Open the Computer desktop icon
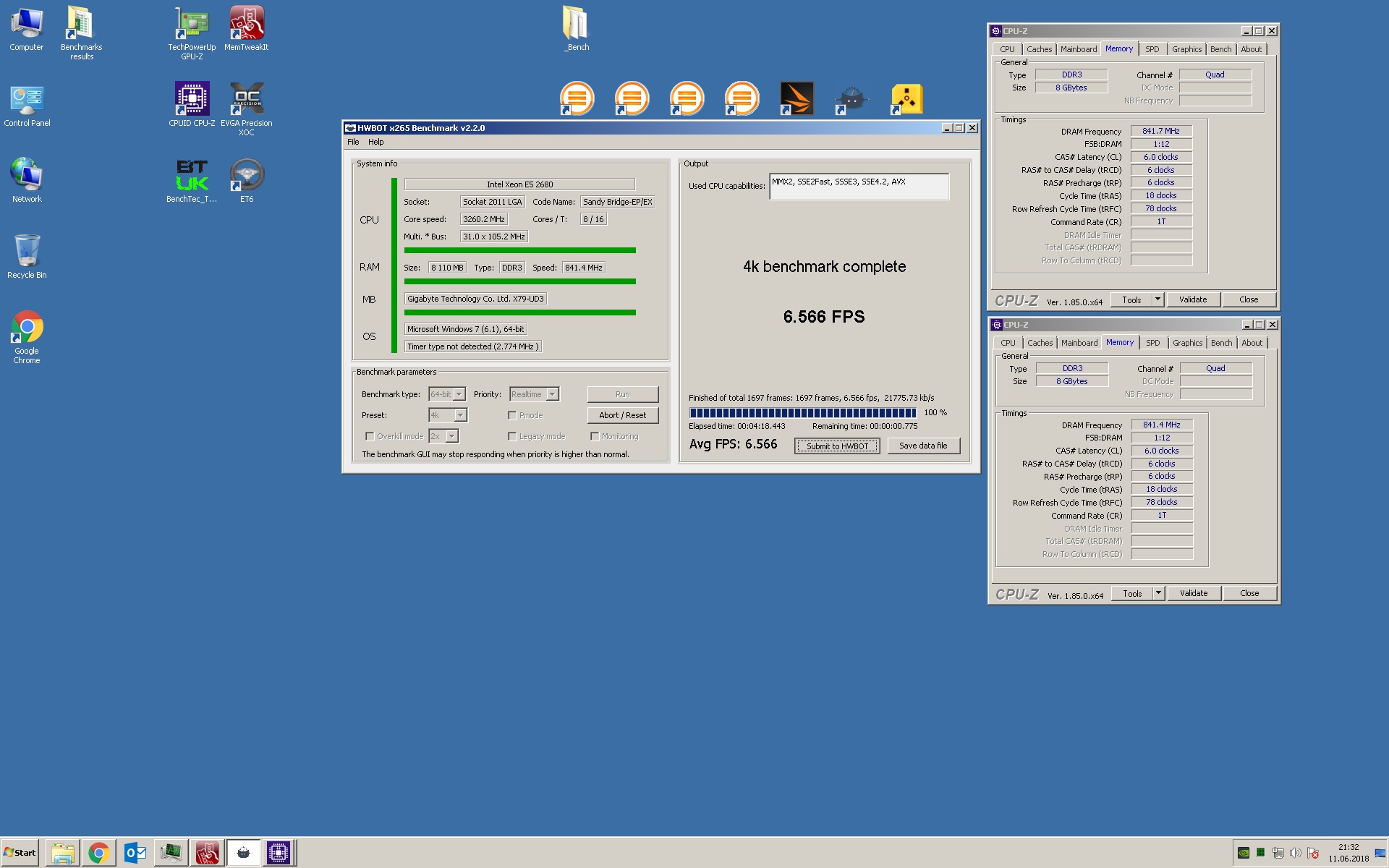This screenshot has width=1389, height=868. pyautogui.click(x=27, y=29)
